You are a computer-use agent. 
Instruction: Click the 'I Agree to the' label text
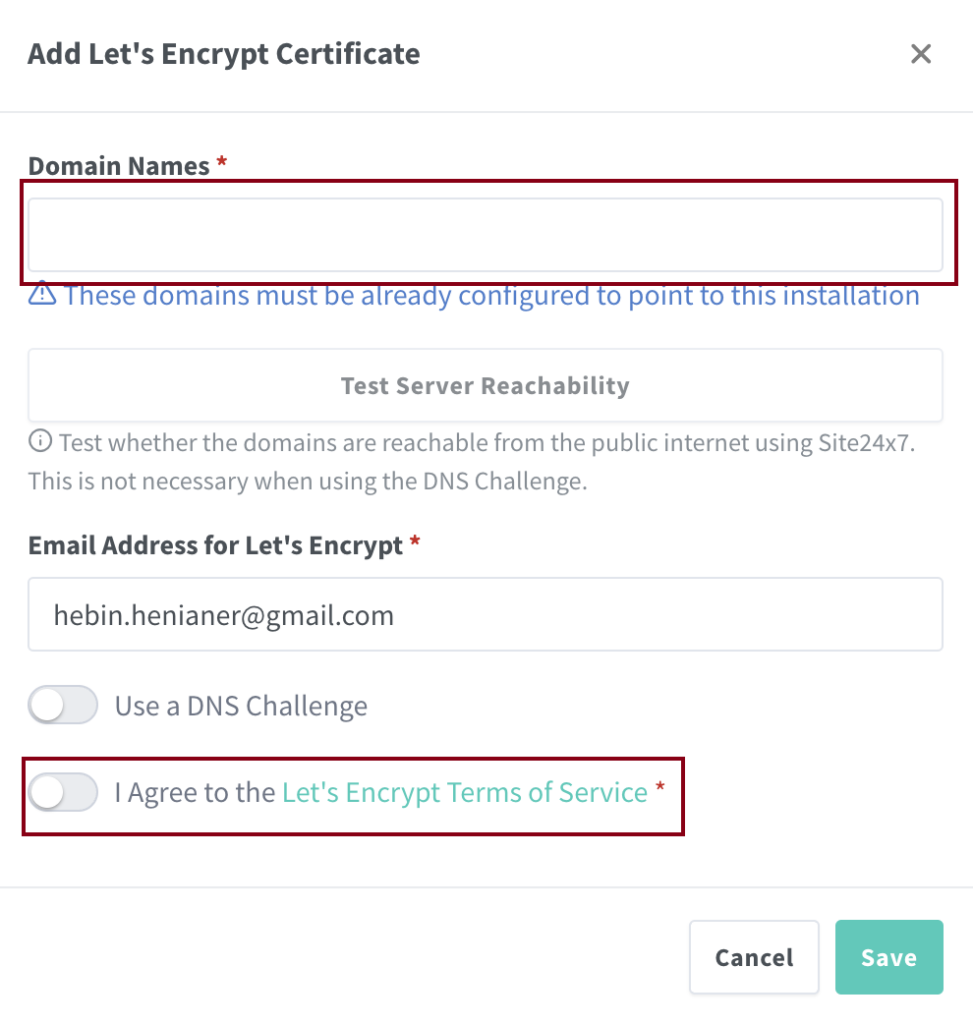pyautogui.click(x=195, y=793)
